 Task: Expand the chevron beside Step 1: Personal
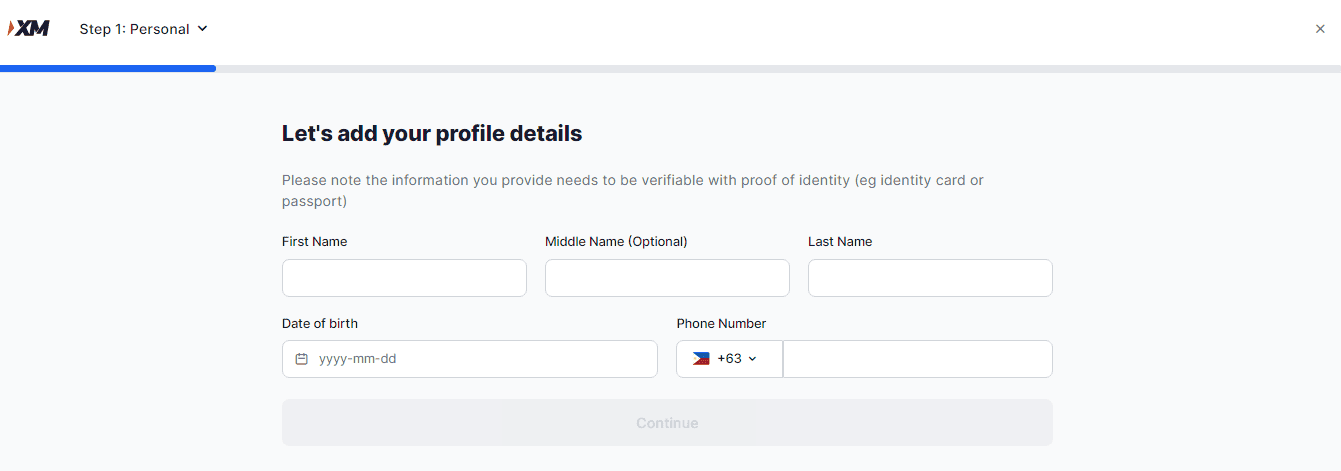pyautogui.click(x=202, y=29)
